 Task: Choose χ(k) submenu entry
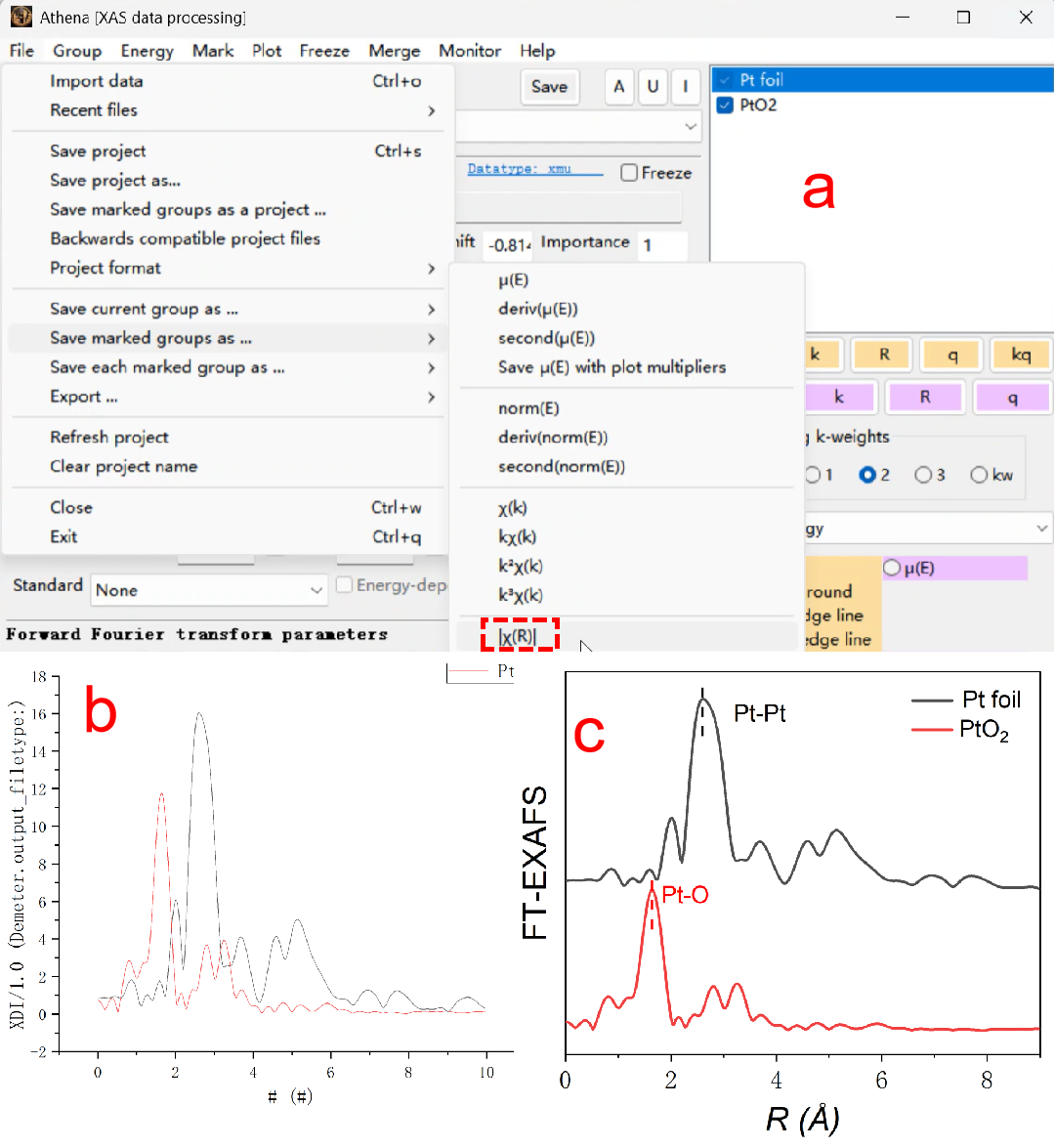coord(627,508)
